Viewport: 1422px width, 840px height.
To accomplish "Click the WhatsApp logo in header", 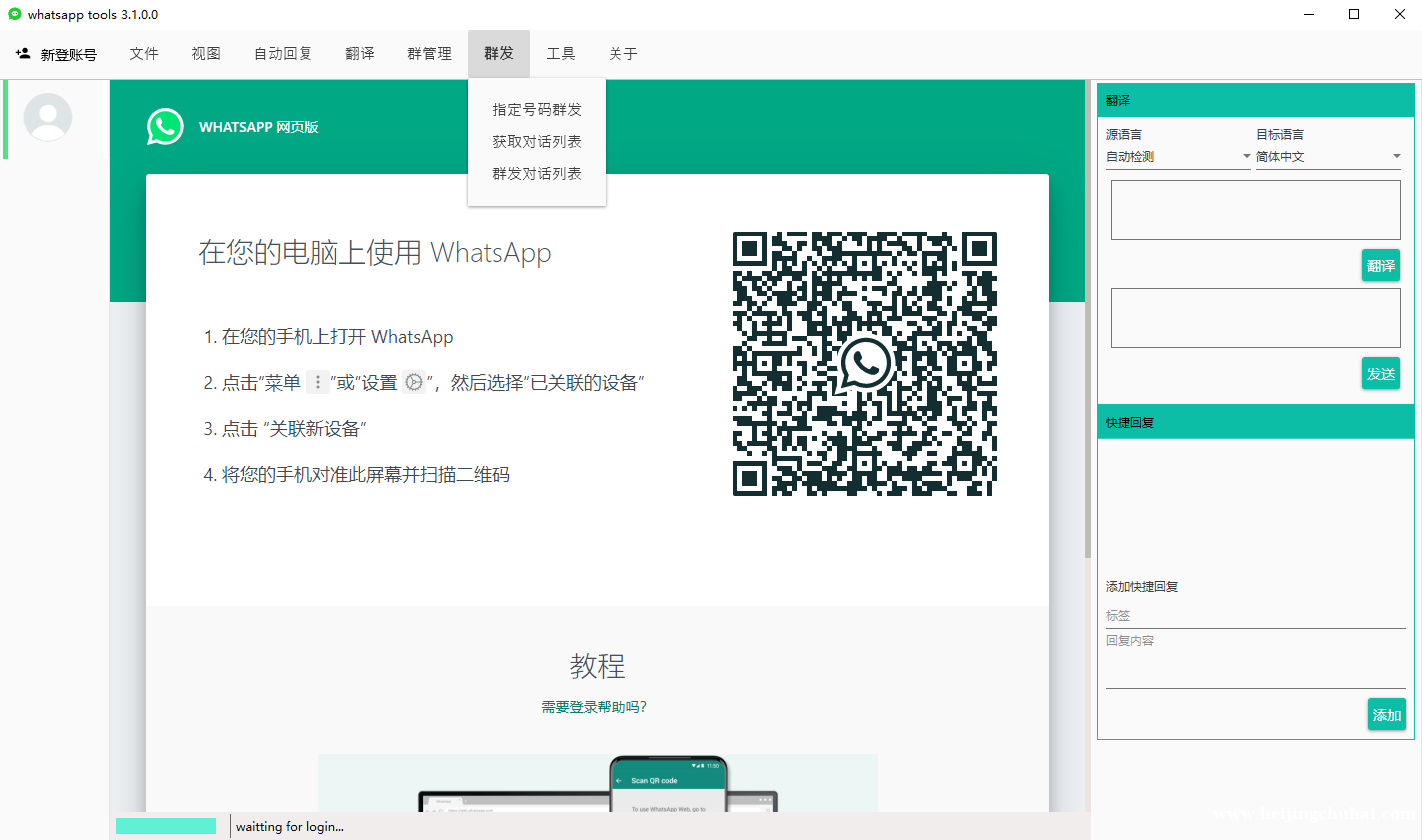I will [x=165, y=127].
